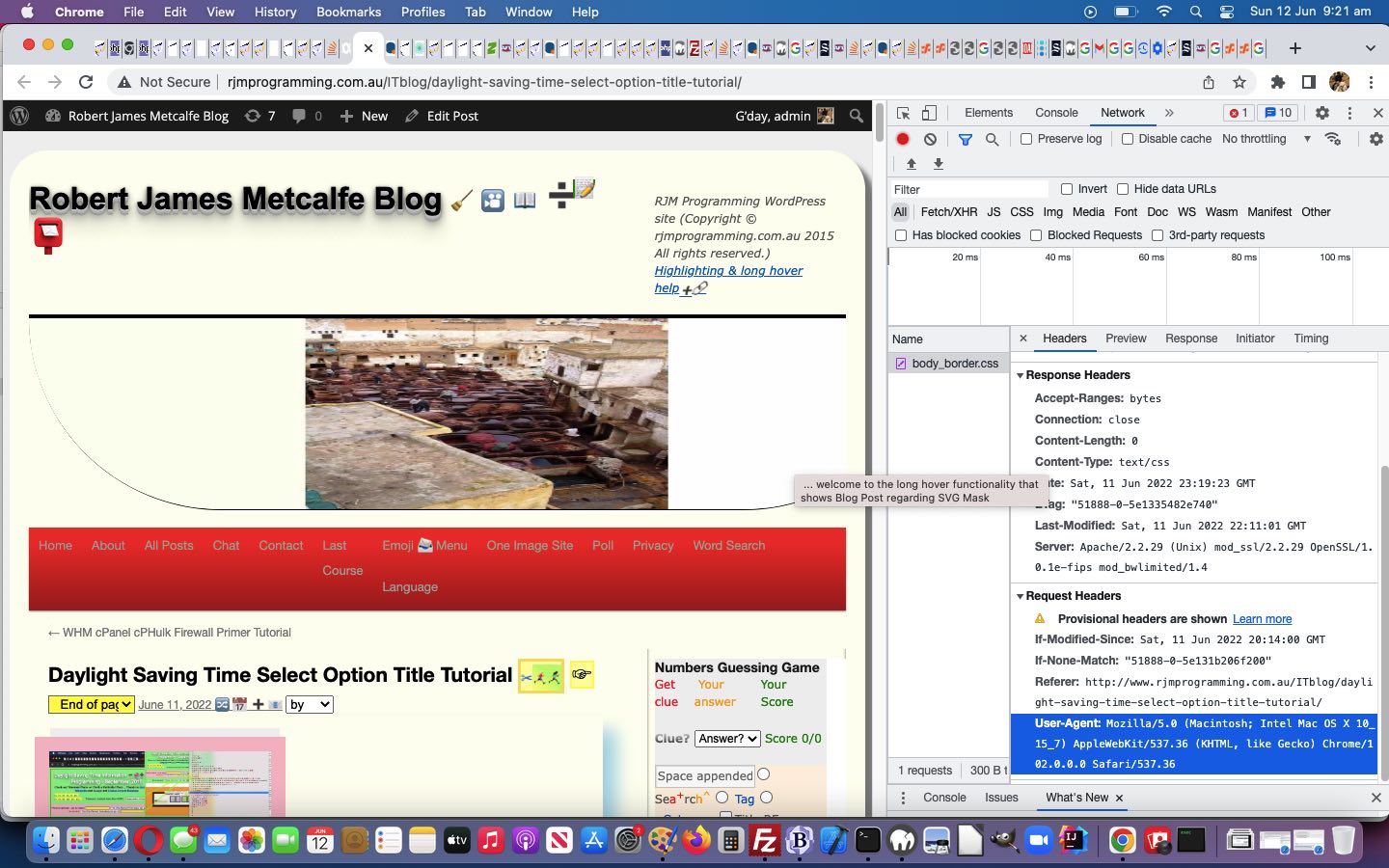This screenshot has width=1389, height=868.
Task: Toggle device toolbar in DevTools
Action: [929, 113]
